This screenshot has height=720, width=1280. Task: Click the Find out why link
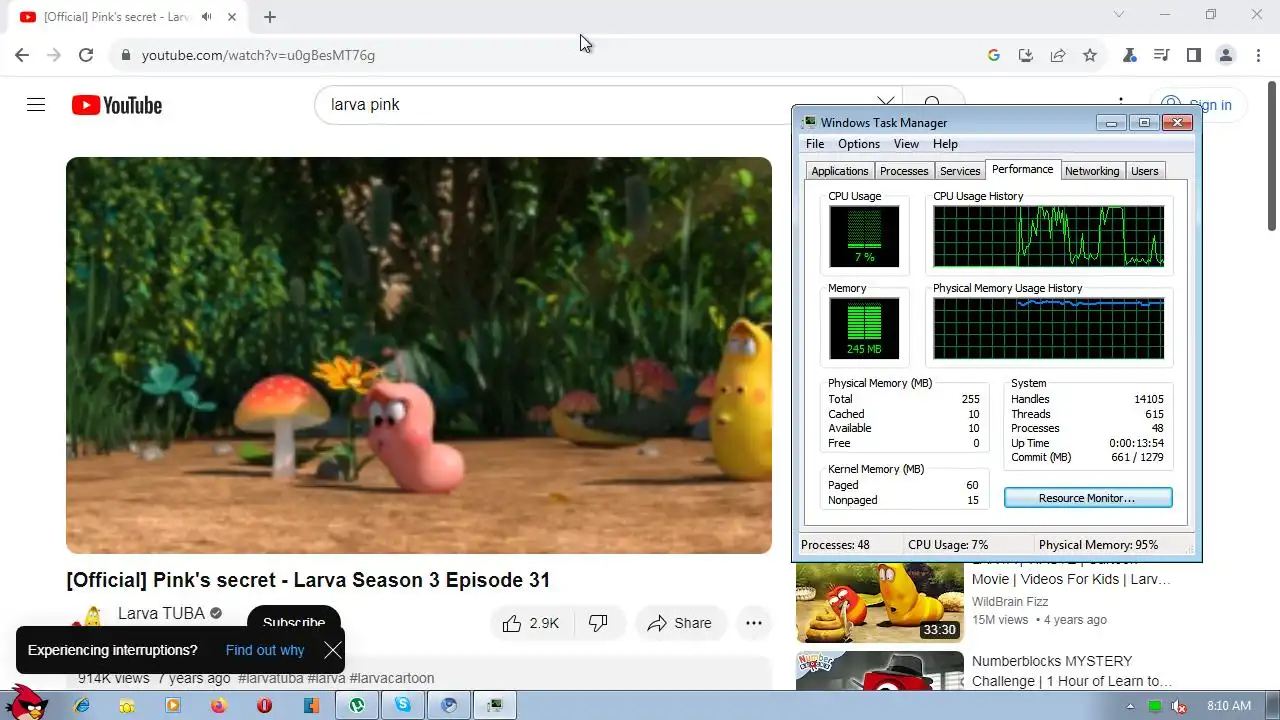[265, 650]
